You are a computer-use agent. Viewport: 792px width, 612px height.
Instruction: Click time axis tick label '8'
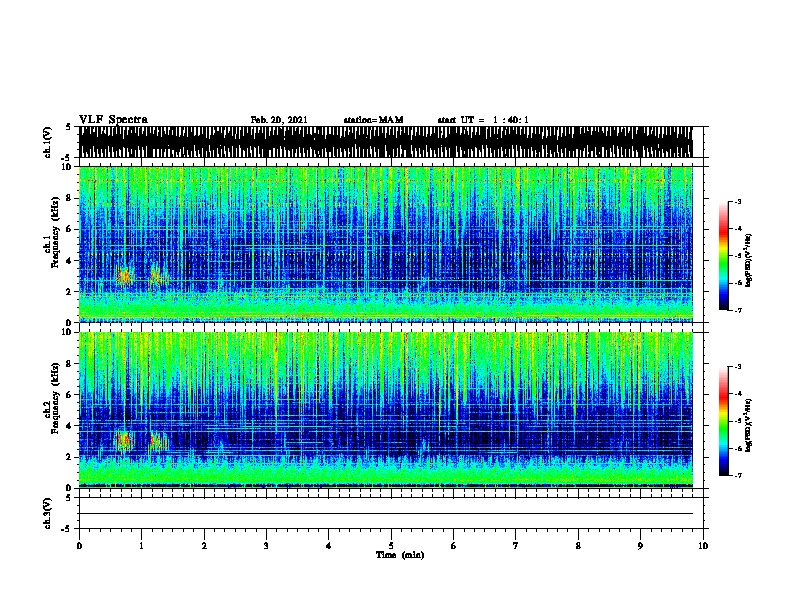tap(578, 545)
